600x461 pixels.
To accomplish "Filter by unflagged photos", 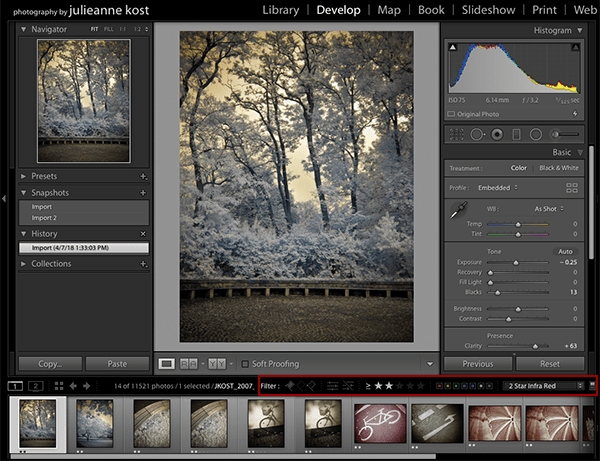I will coord(300,386).
